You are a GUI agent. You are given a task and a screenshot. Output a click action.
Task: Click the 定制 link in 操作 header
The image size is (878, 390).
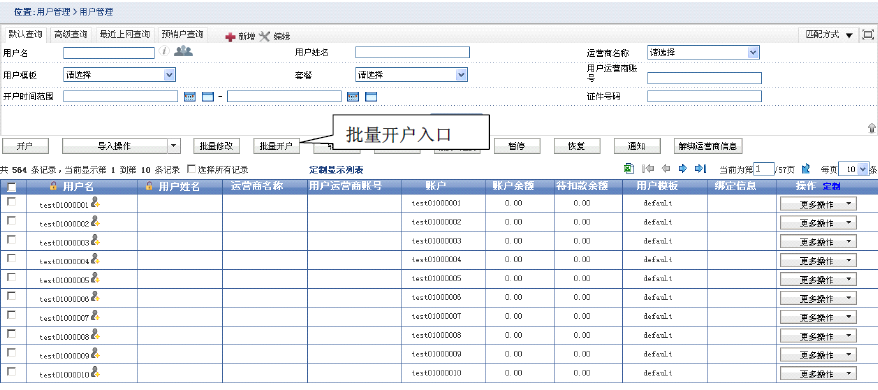(832, 186)
